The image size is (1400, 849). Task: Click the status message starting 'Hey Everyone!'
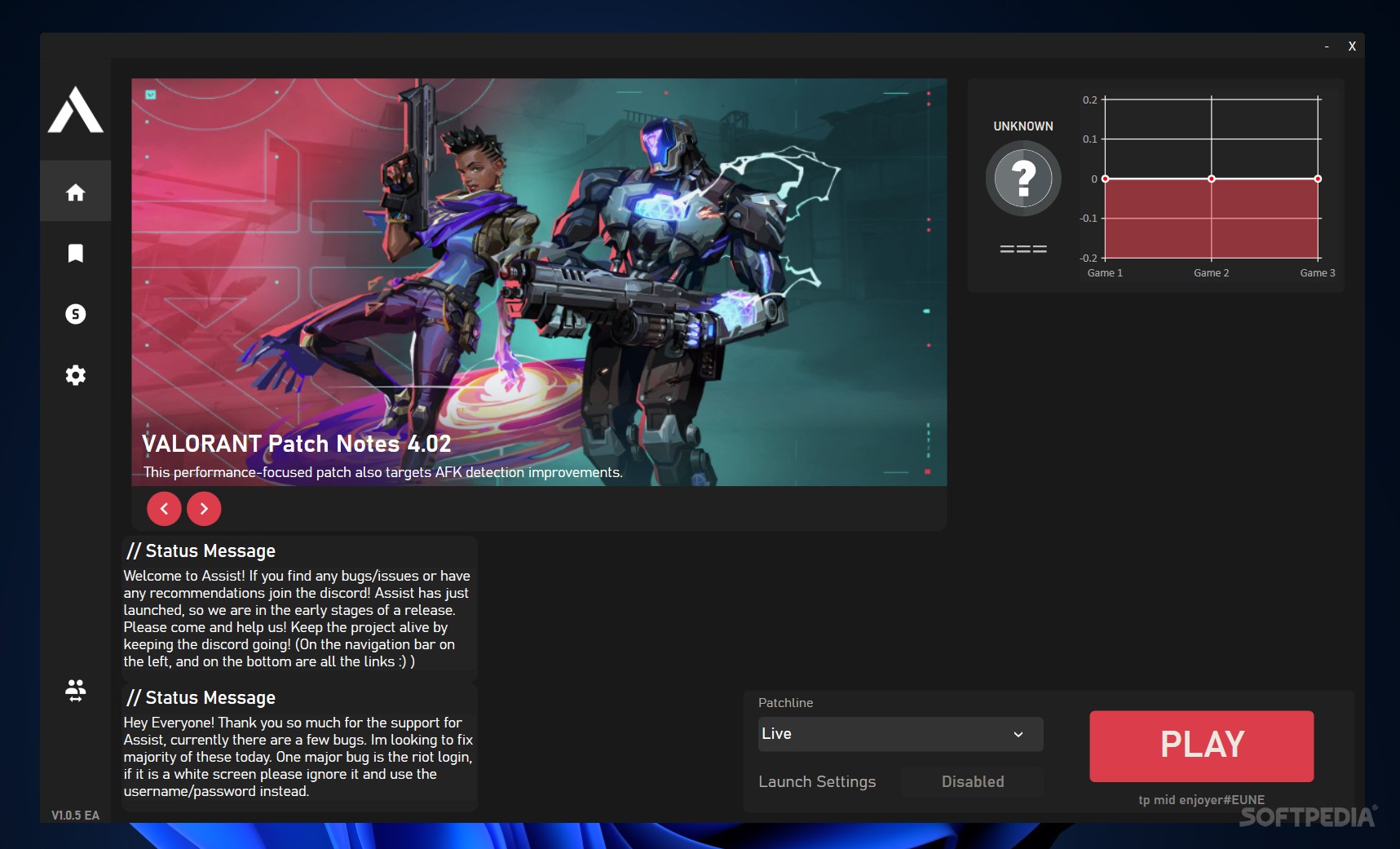(298, 757)
